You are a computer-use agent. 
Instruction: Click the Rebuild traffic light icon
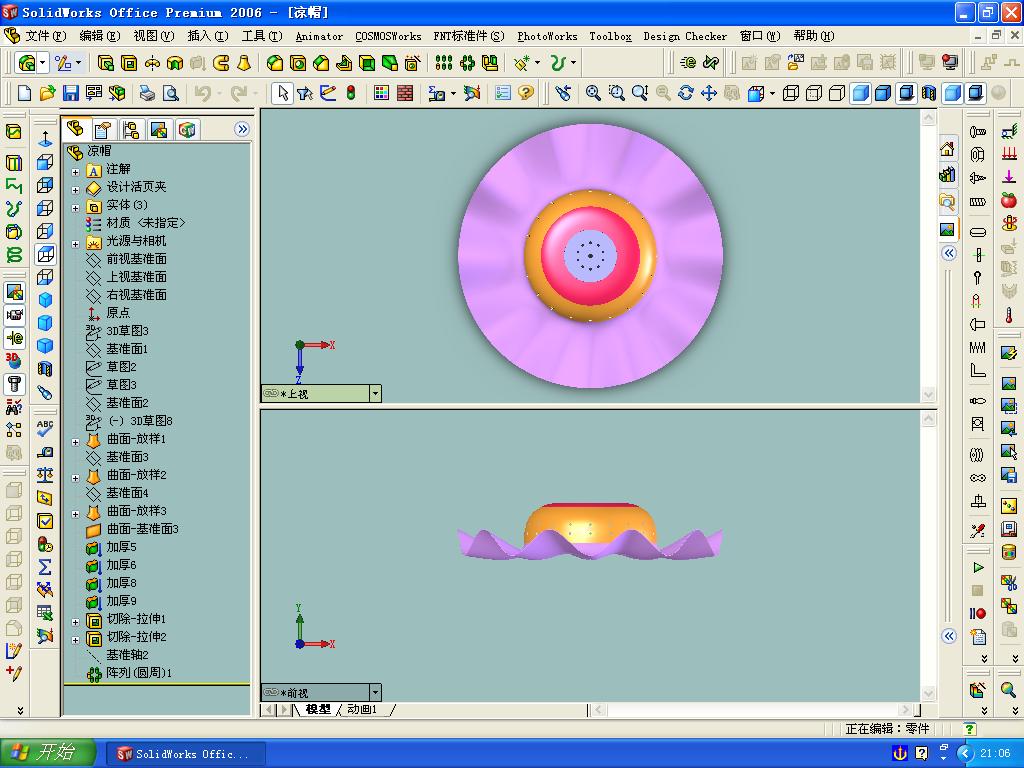351,93
